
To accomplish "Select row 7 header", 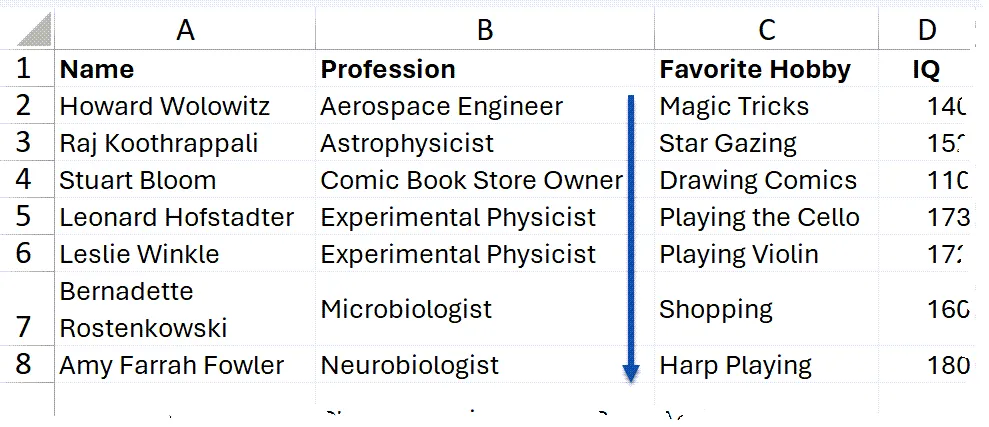I will tap(26, 310).
